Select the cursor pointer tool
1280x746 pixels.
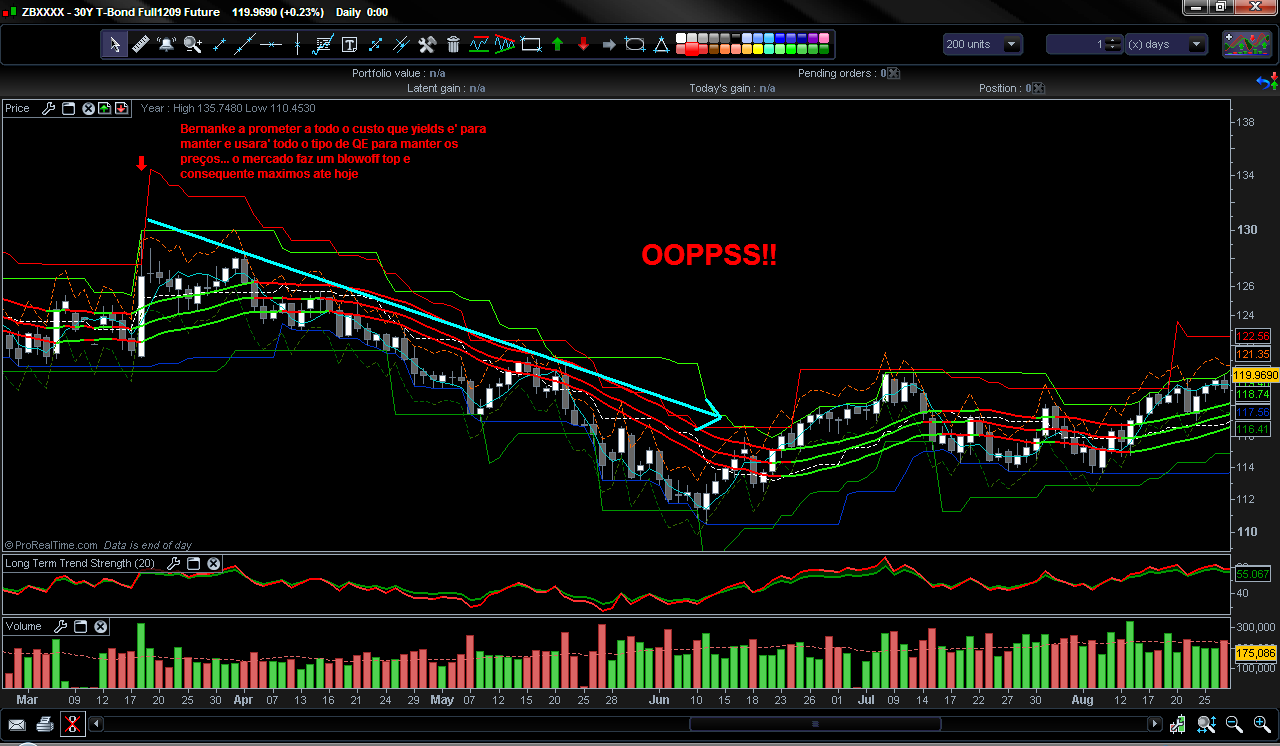pyautogui.click(x=115, y=44)
